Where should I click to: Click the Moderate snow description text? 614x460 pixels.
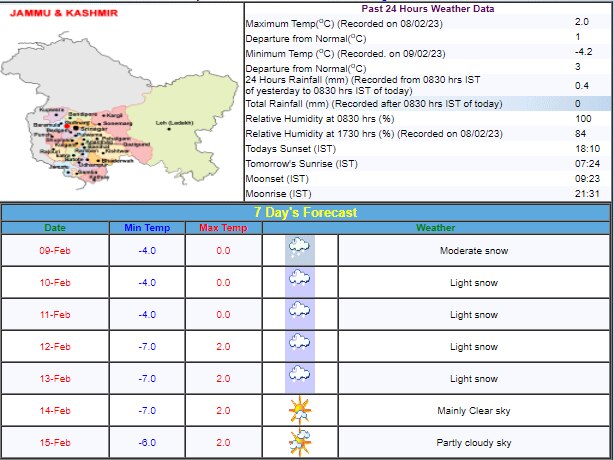(474, 251)
